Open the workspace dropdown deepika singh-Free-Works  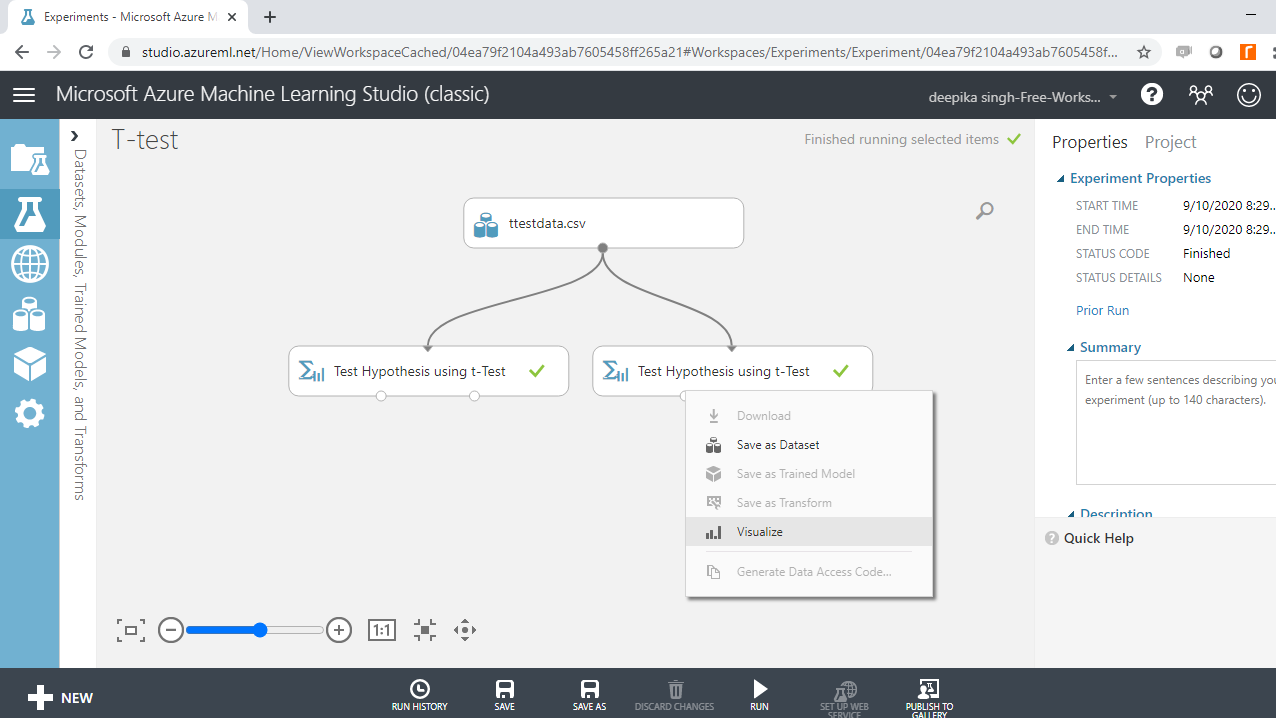pos(1024,97)
